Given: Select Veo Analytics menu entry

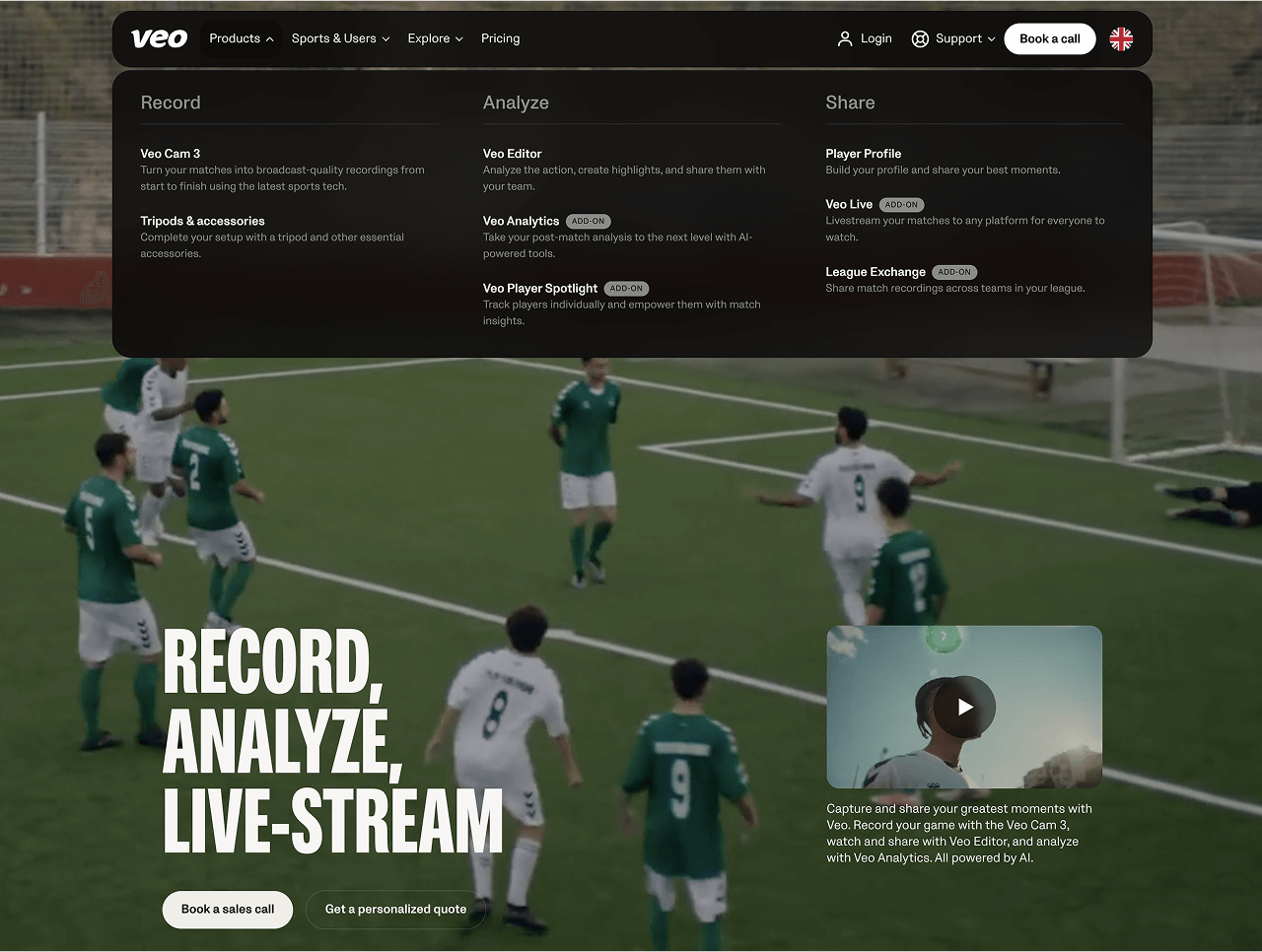Looking at the screenshot, I should tap(521, 221).
